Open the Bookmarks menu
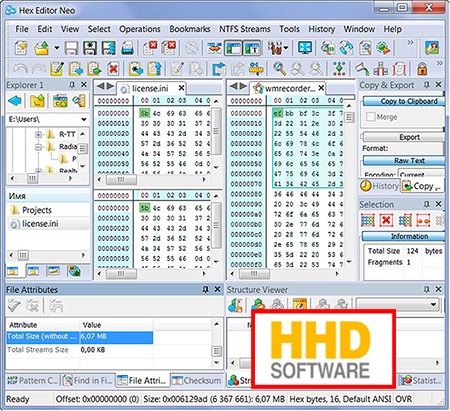The width and height of the screenshot is (450, 411). click(x=190, y=29)
